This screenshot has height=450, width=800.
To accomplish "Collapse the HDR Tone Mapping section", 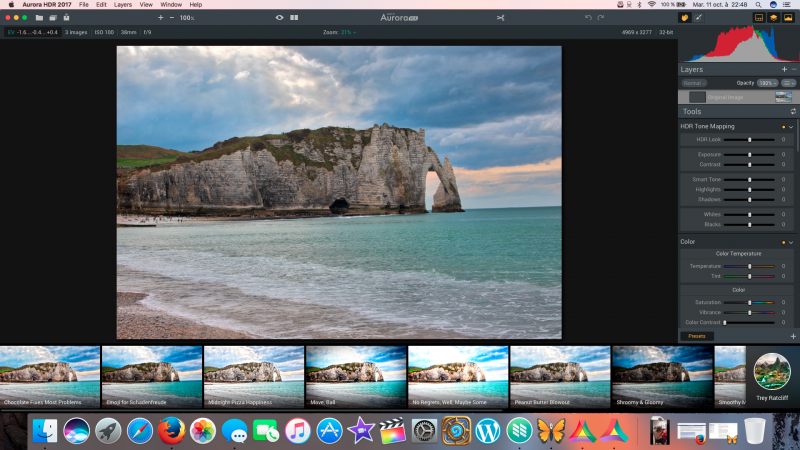I will click(791, 127).
